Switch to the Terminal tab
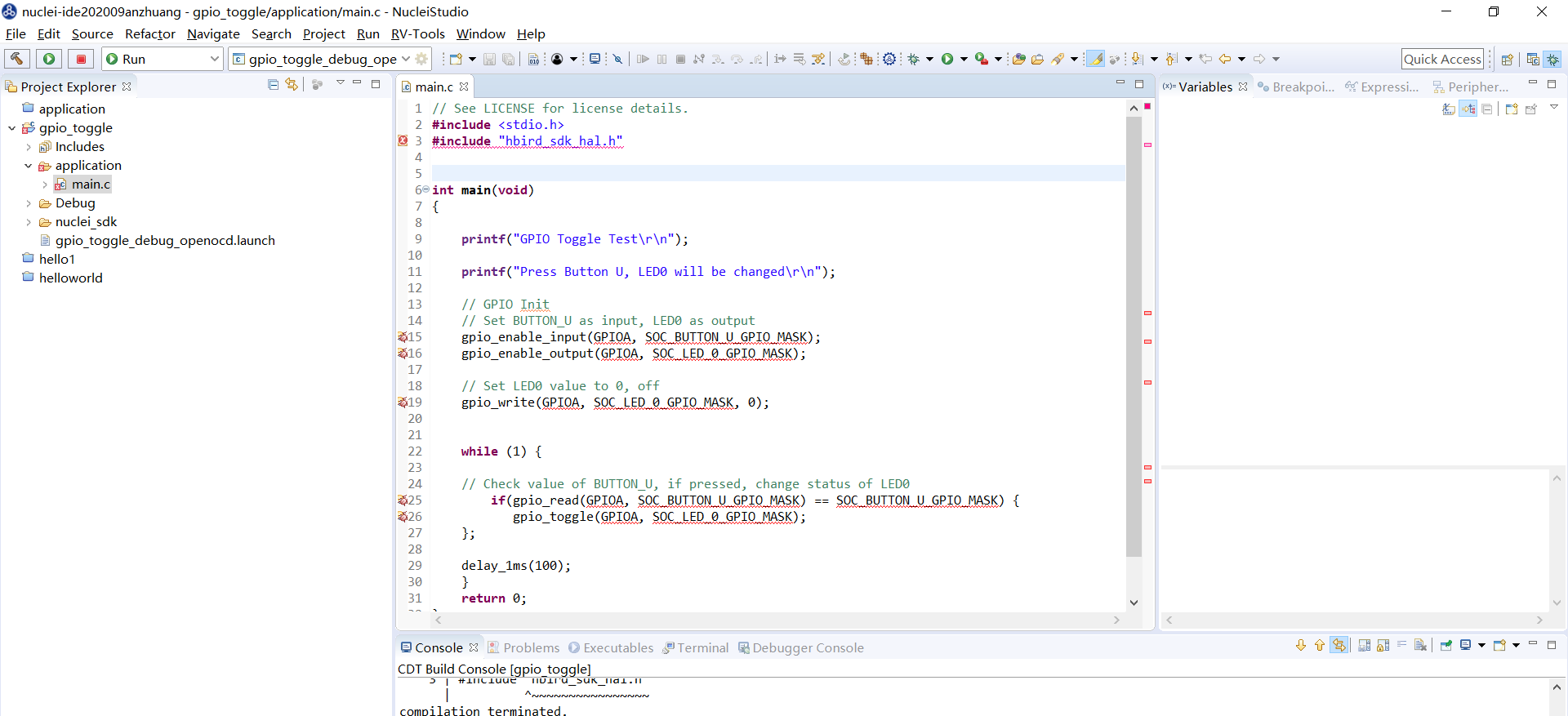 (696, 647)
